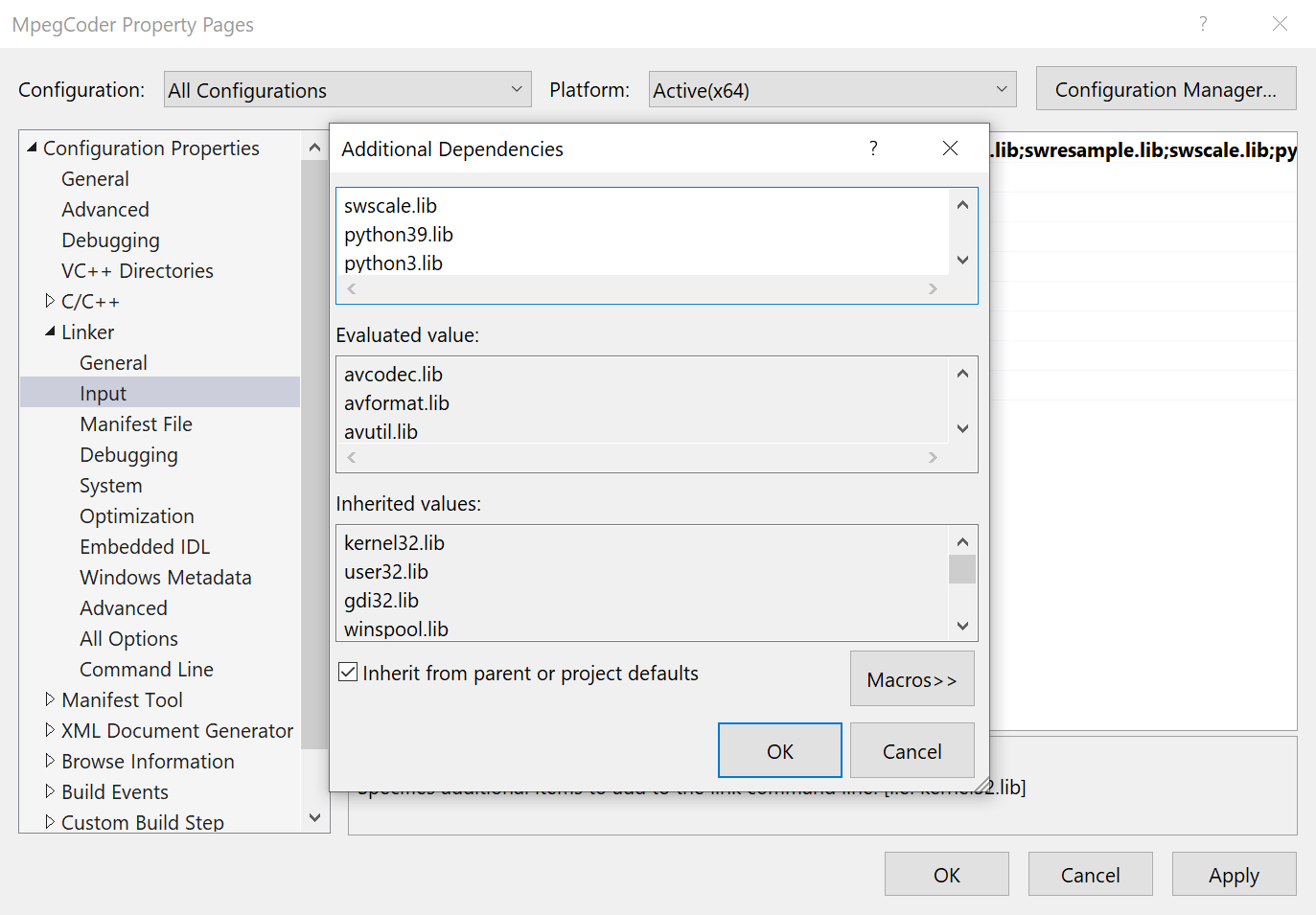Expand the Build Events node
The height and width of the screenshot is (915, 1316).
click(50, 791)
